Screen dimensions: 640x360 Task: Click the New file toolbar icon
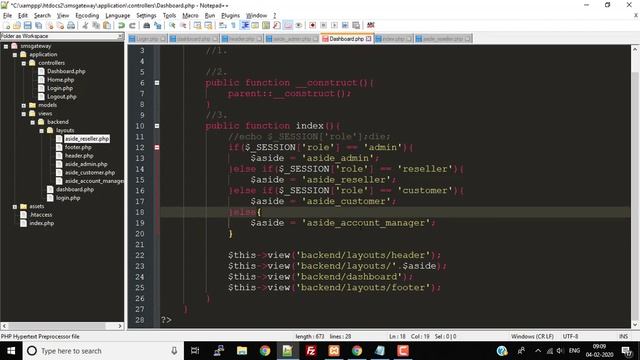coord(7,25)
